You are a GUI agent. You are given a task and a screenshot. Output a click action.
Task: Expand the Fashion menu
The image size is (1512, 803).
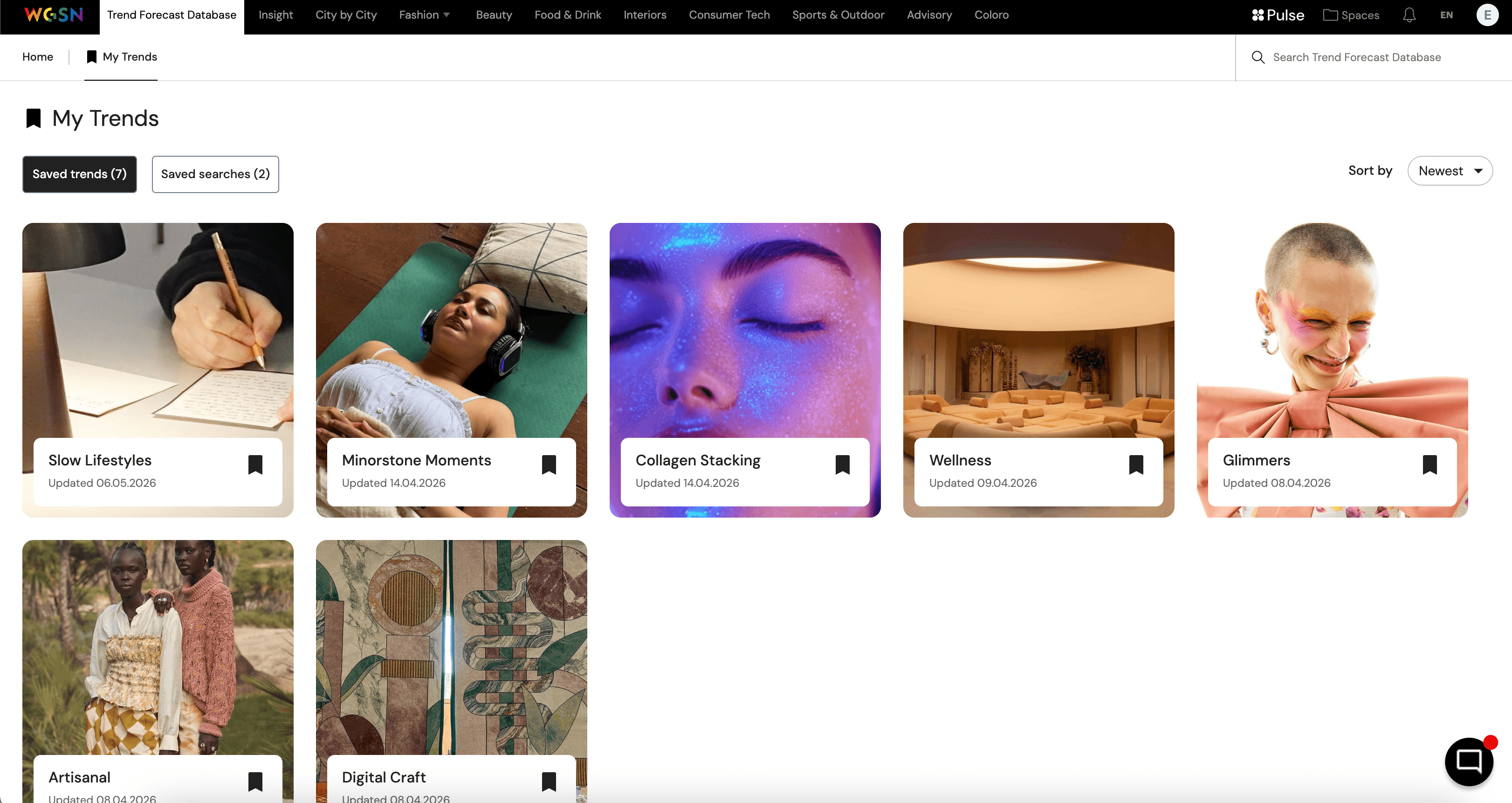click(424, 14)
